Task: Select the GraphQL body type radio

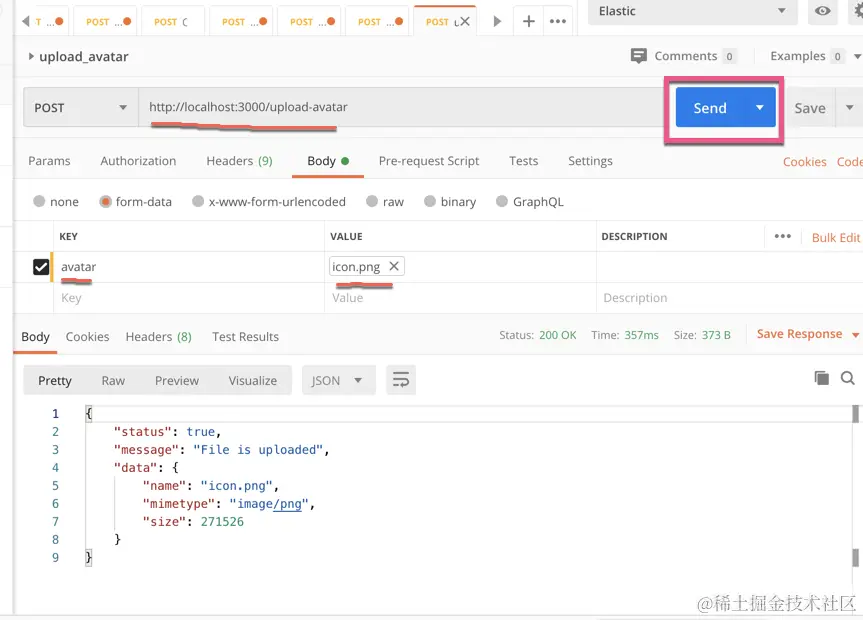Action: [501, 202]
